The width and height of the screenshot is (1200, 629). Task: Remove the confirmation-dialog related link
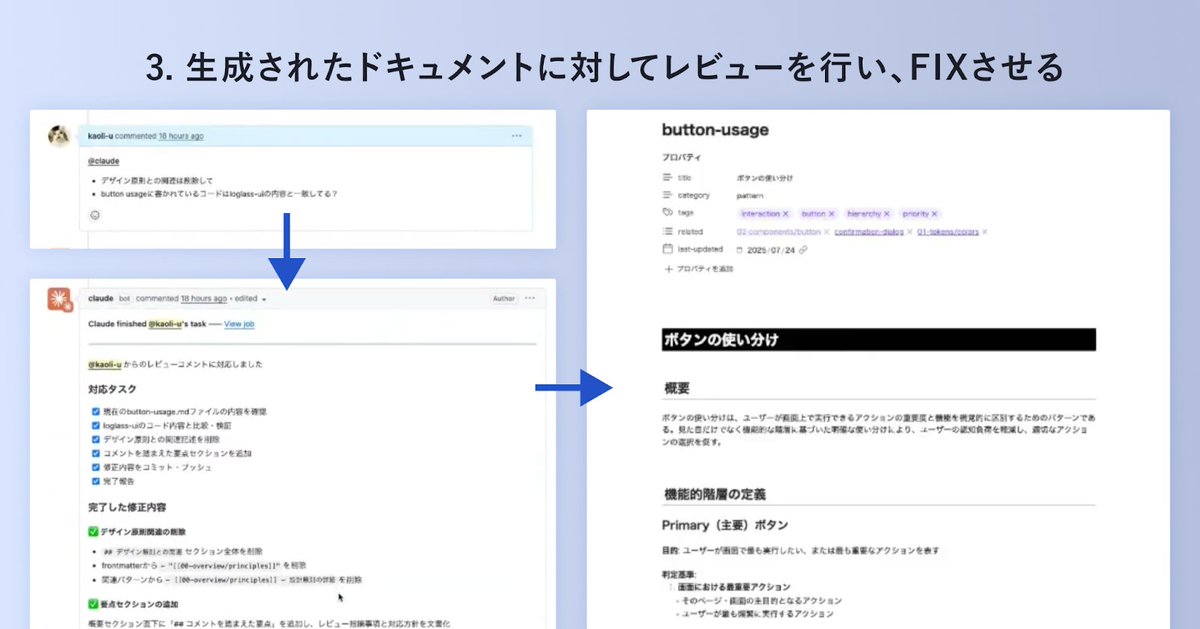tap(910, 232)
